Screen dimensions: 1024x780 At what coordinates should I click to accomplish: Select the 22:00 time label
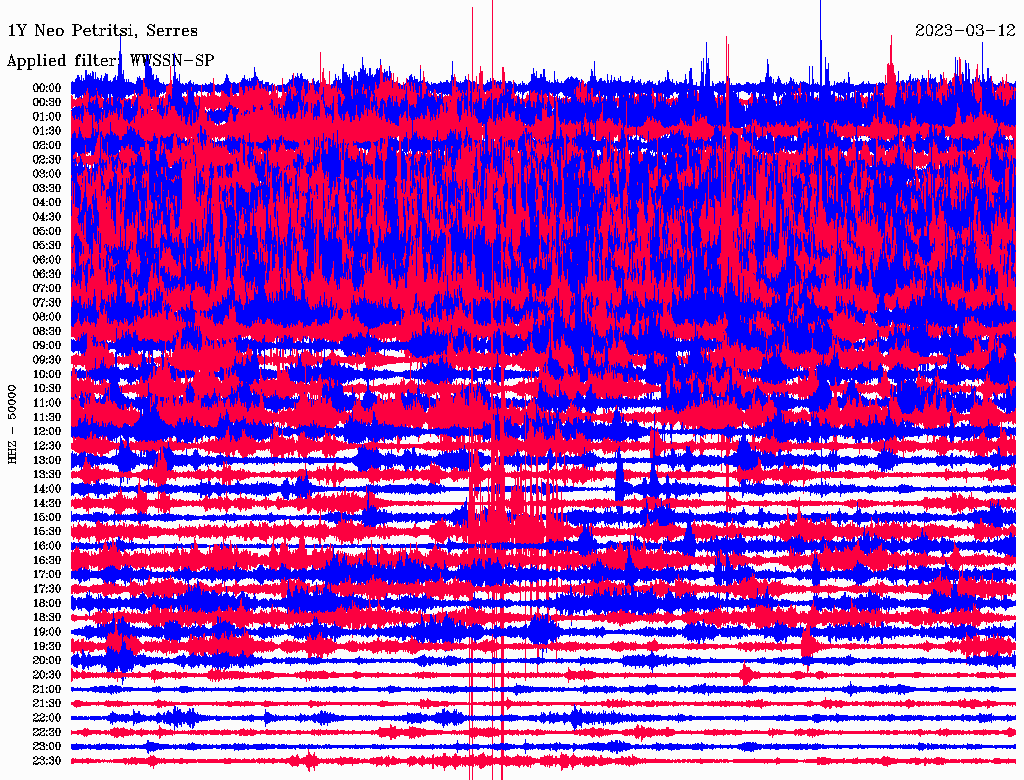[x=47, y=718]
